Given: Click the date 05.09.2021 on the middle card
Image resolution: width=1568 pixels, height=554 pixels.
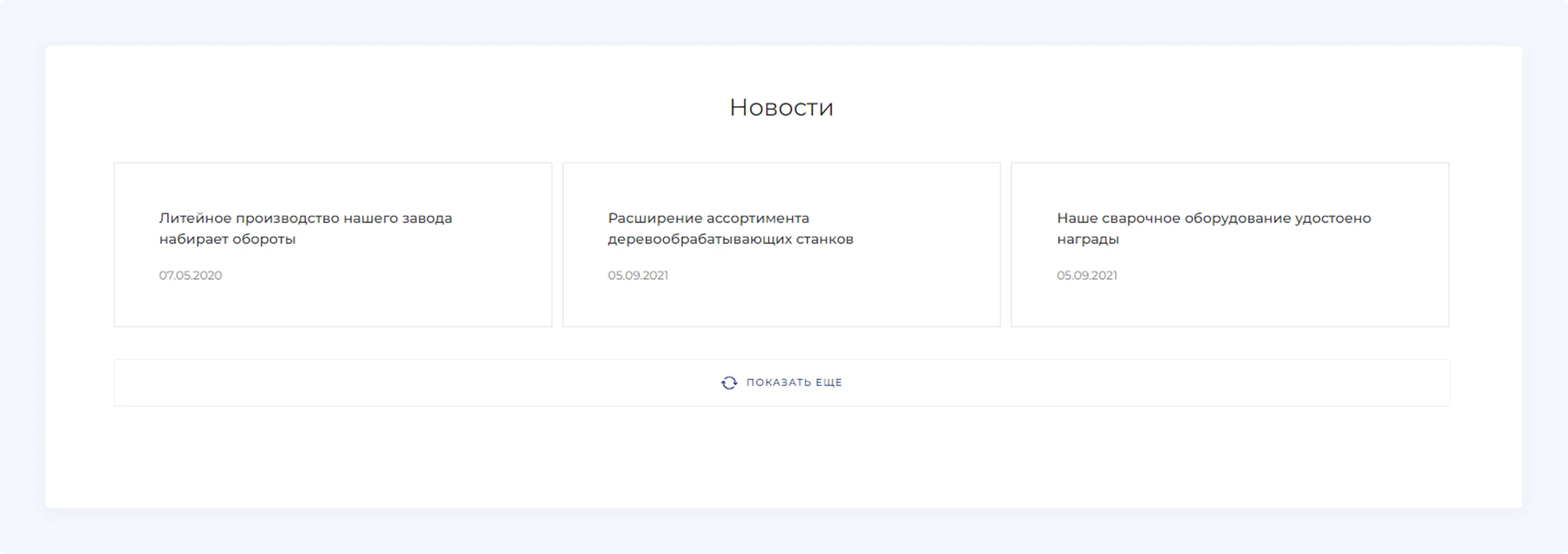Looking at the screenshot, I should click(x=639, y=275).
